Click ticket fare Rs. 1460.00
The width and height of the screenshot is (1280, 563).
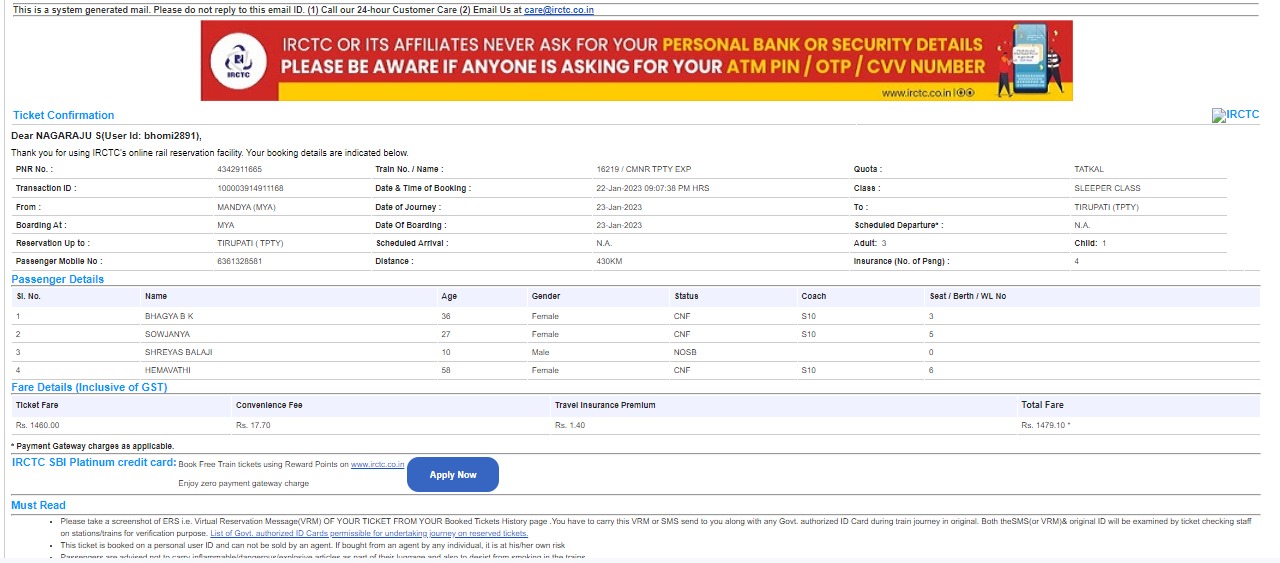click(x=38, y=425)
